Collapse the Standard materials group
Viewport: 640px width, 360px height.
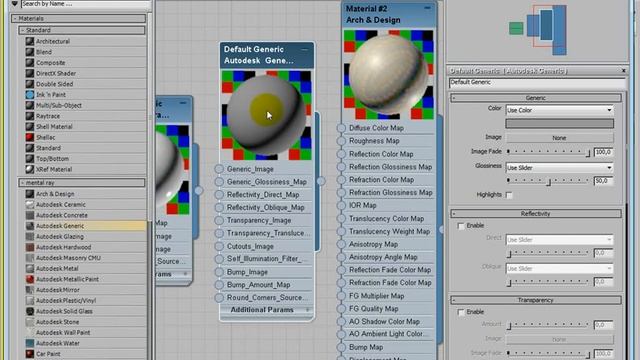[x=82, y=30]
